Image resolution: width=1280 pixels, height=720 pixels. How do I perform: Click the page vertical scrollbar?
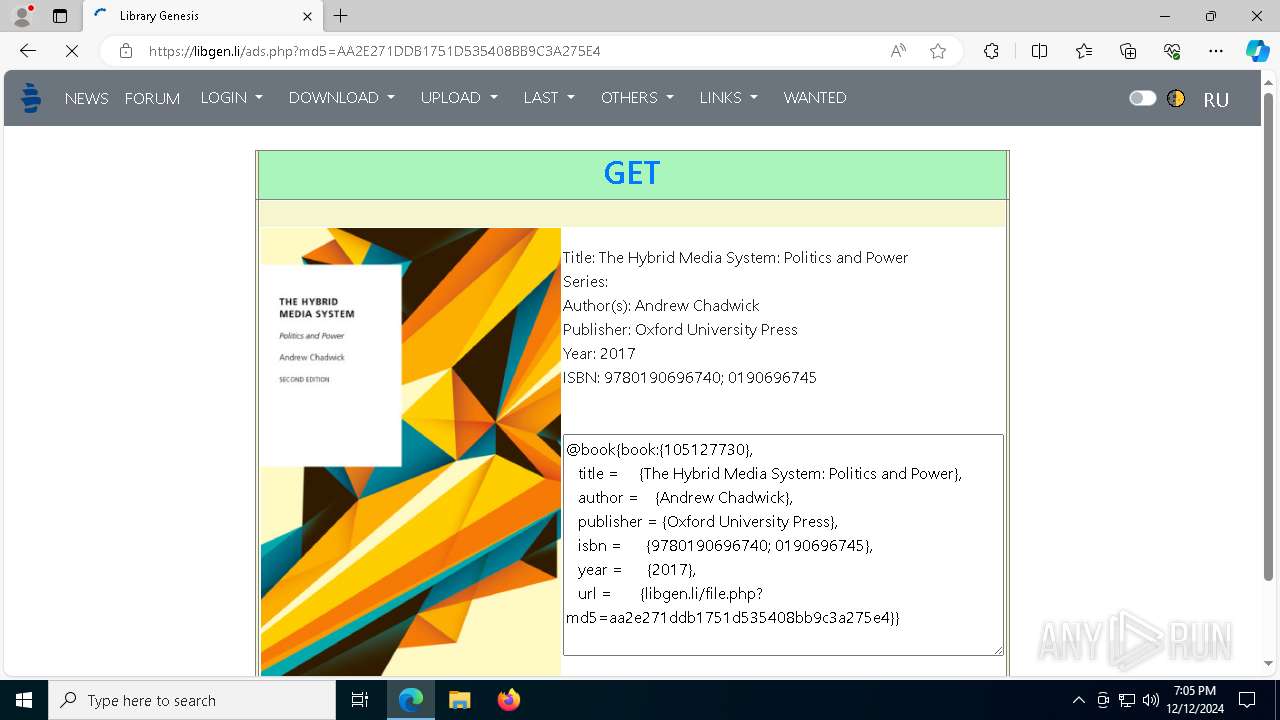pyautogui.click(x=1269, y=335)
